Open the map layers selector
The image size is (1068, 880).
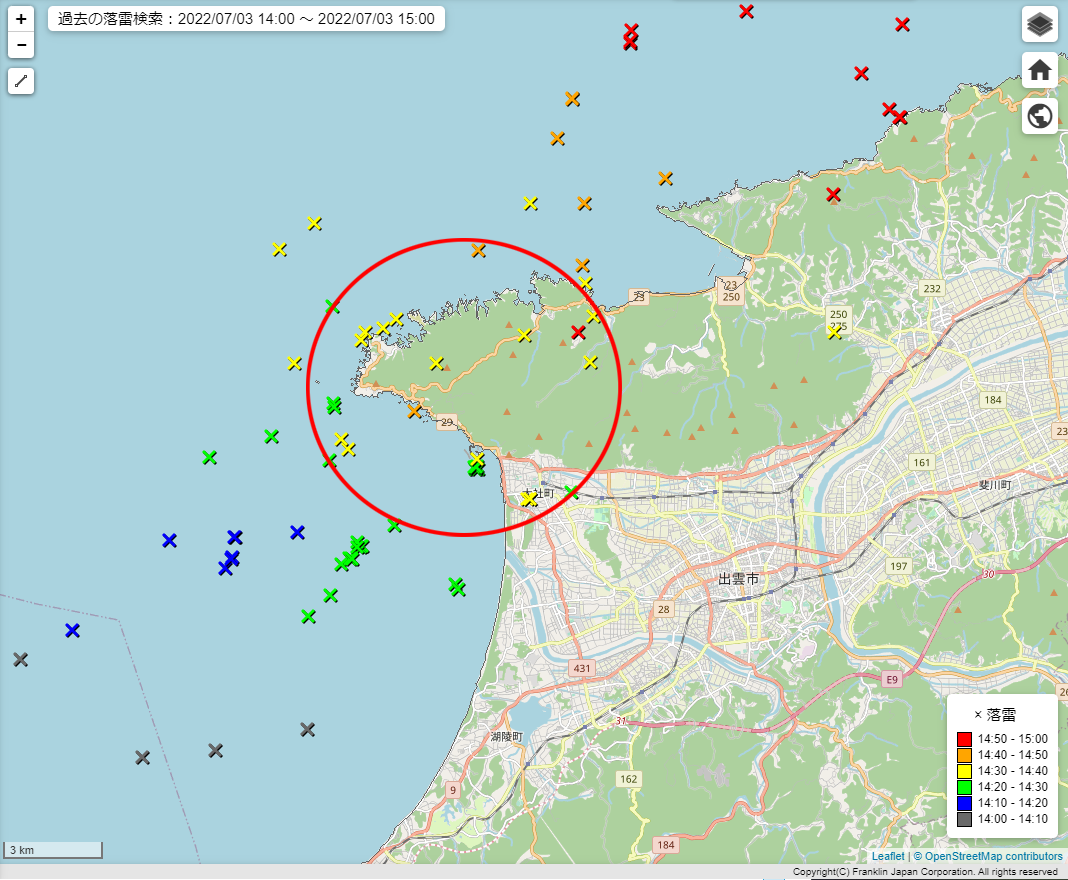[x=1040, y=24]
